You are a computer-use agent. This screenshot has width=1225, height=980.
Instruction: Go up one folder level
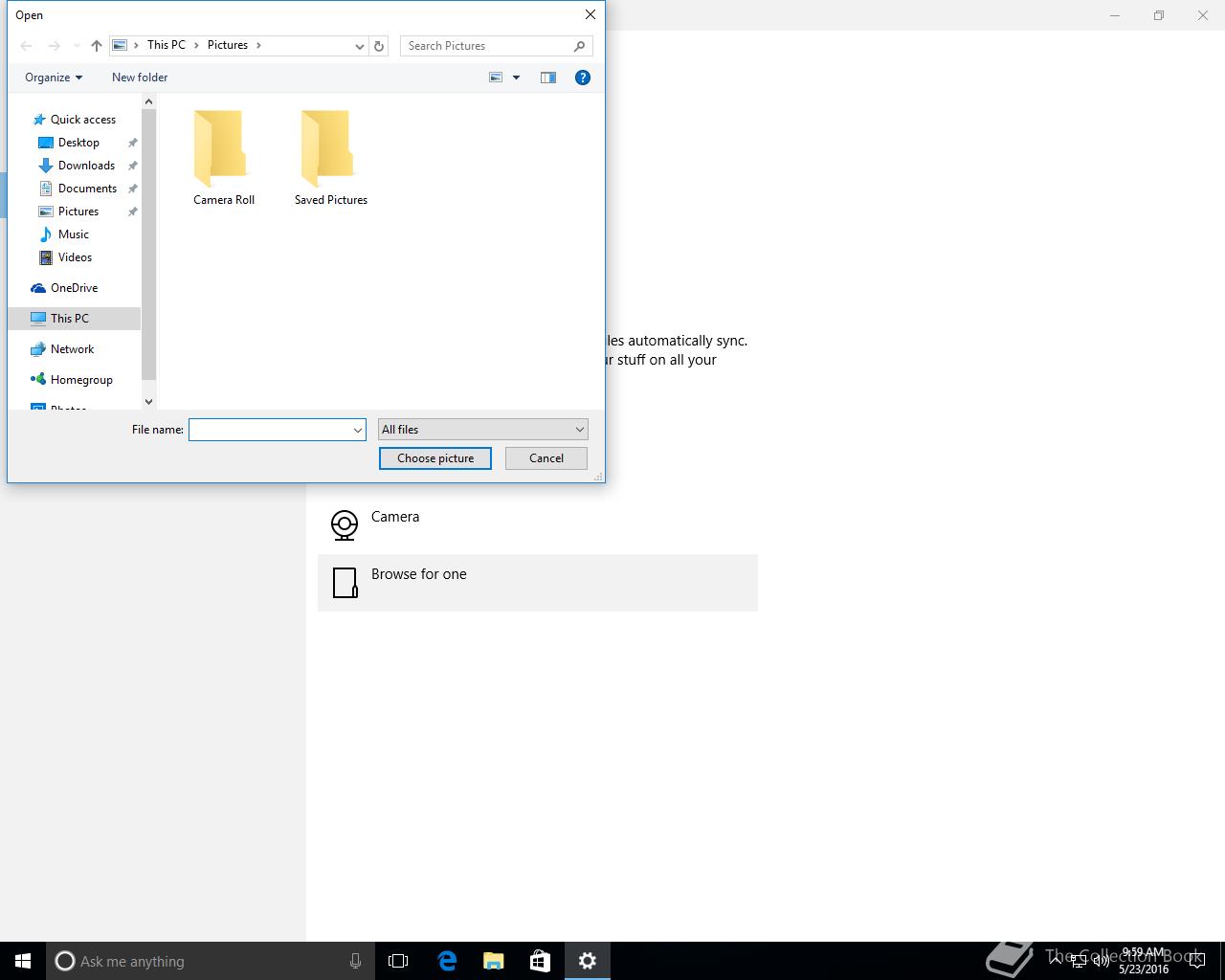[97, 46]
